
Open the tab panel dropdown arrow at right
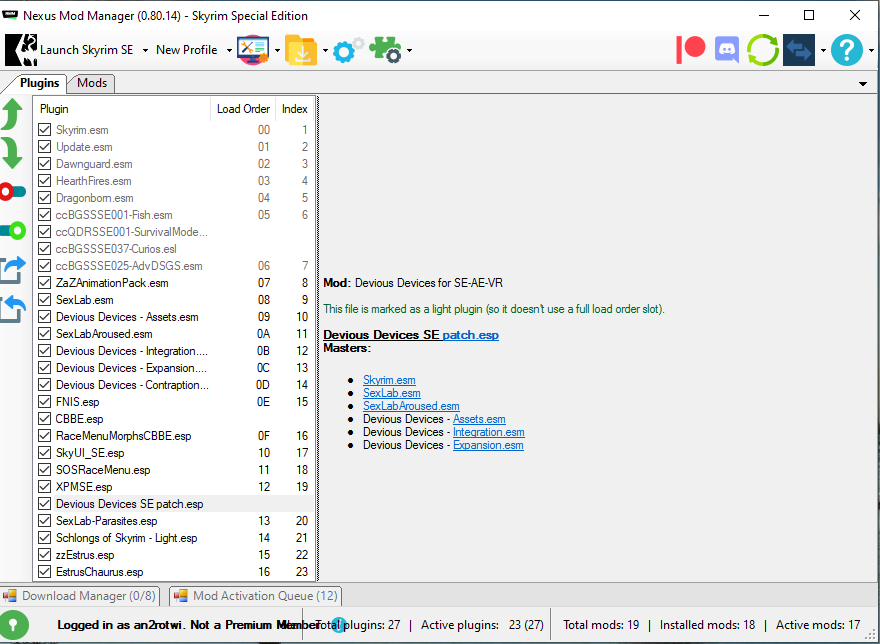click(x=863, y=84)
